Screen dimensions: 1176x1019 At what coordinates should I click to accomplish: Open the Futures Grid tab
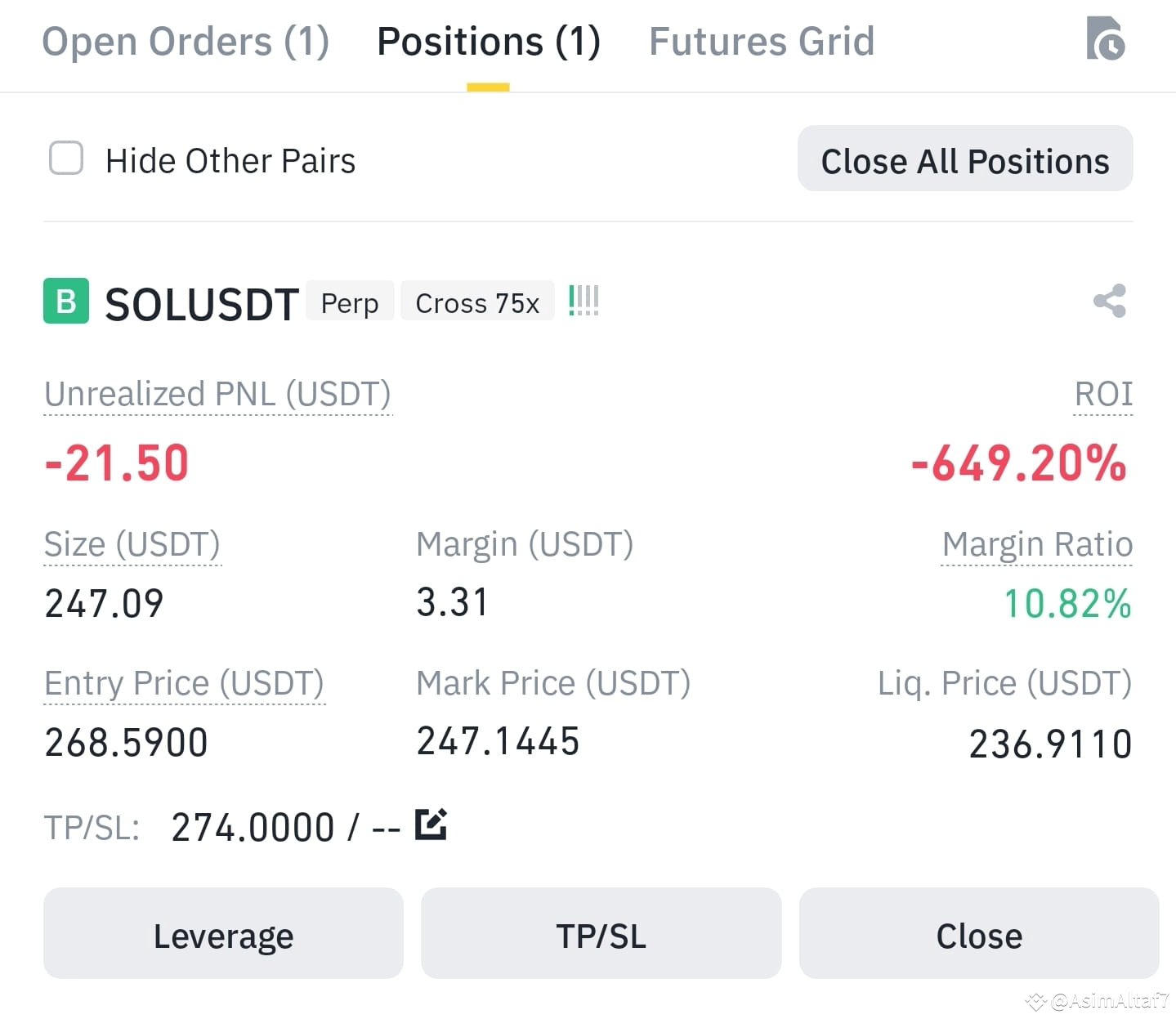click(x=762, y=42)
